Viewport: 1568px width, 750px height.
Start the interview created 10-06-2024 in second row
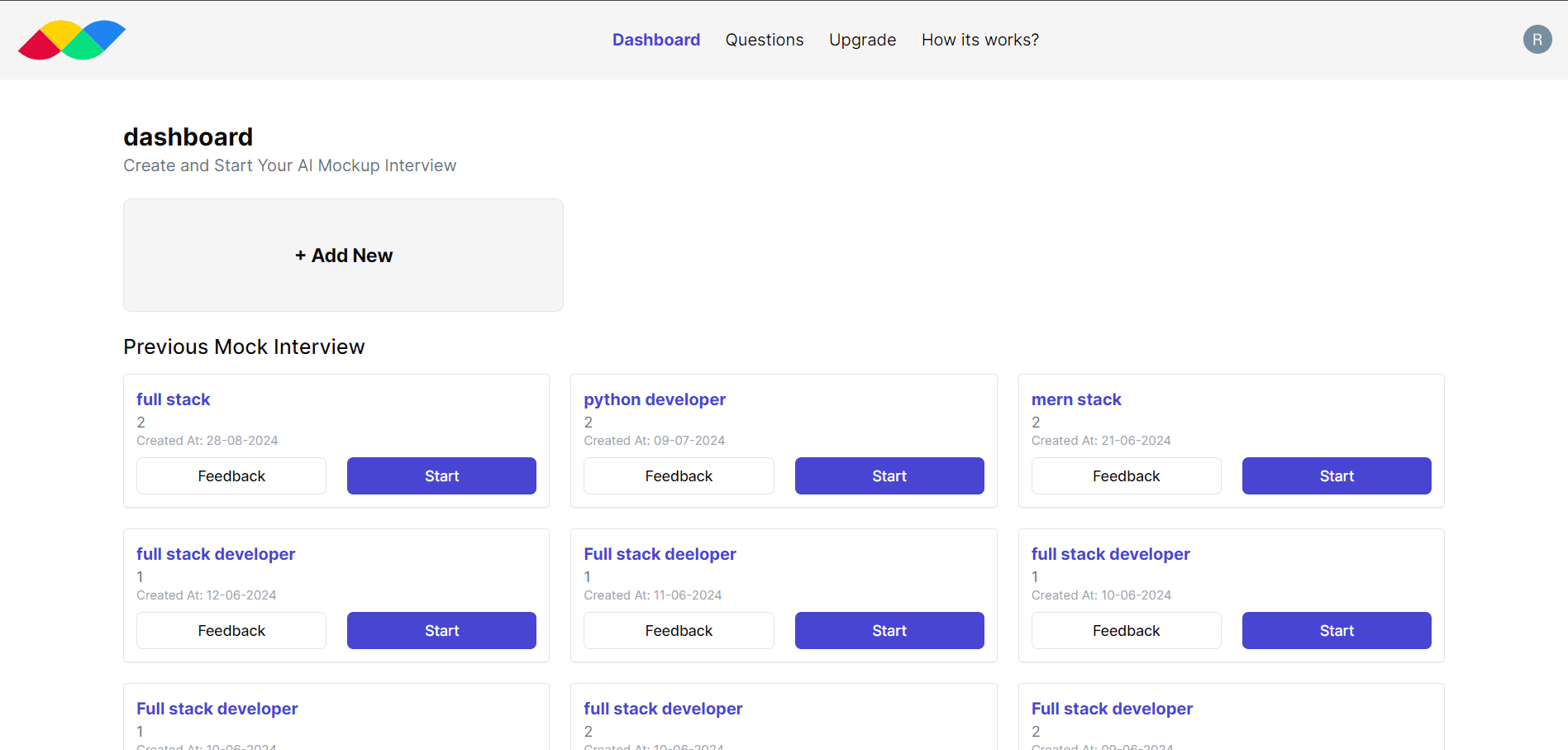click(1337, 631)
